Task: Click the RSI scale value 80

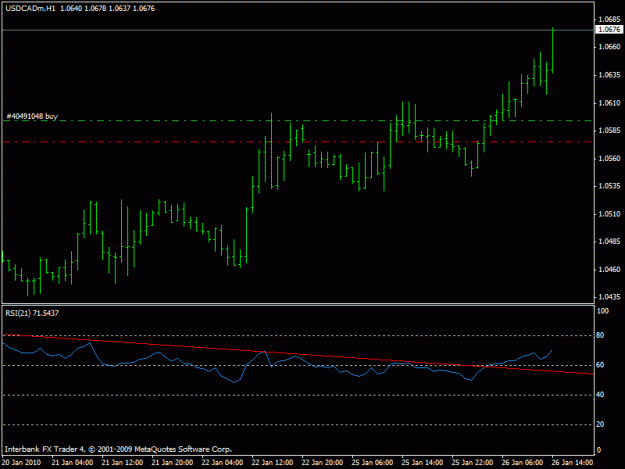Action: [x=600, y=335]
